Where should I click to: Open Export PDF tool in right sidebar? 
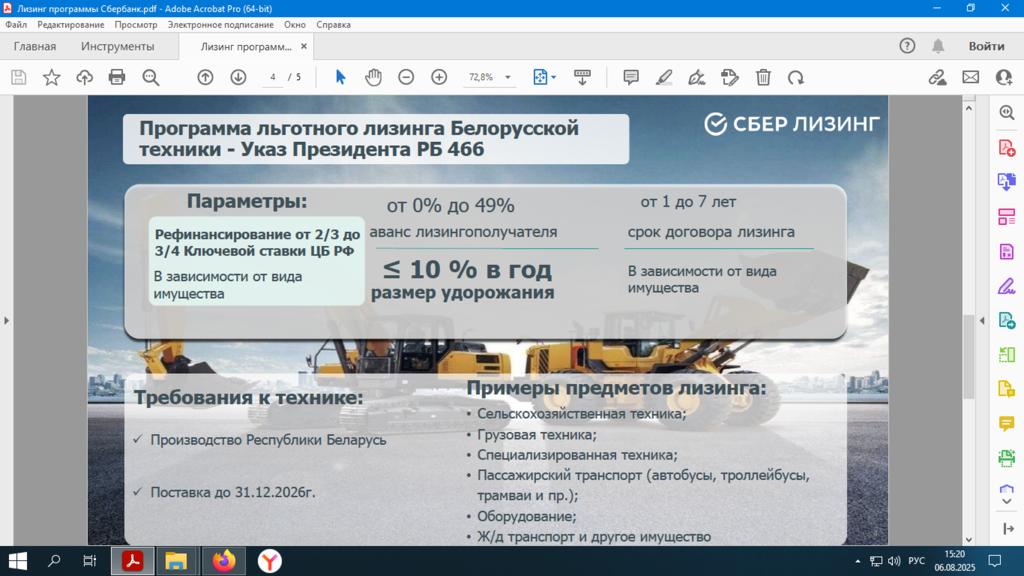[1007, 182]
